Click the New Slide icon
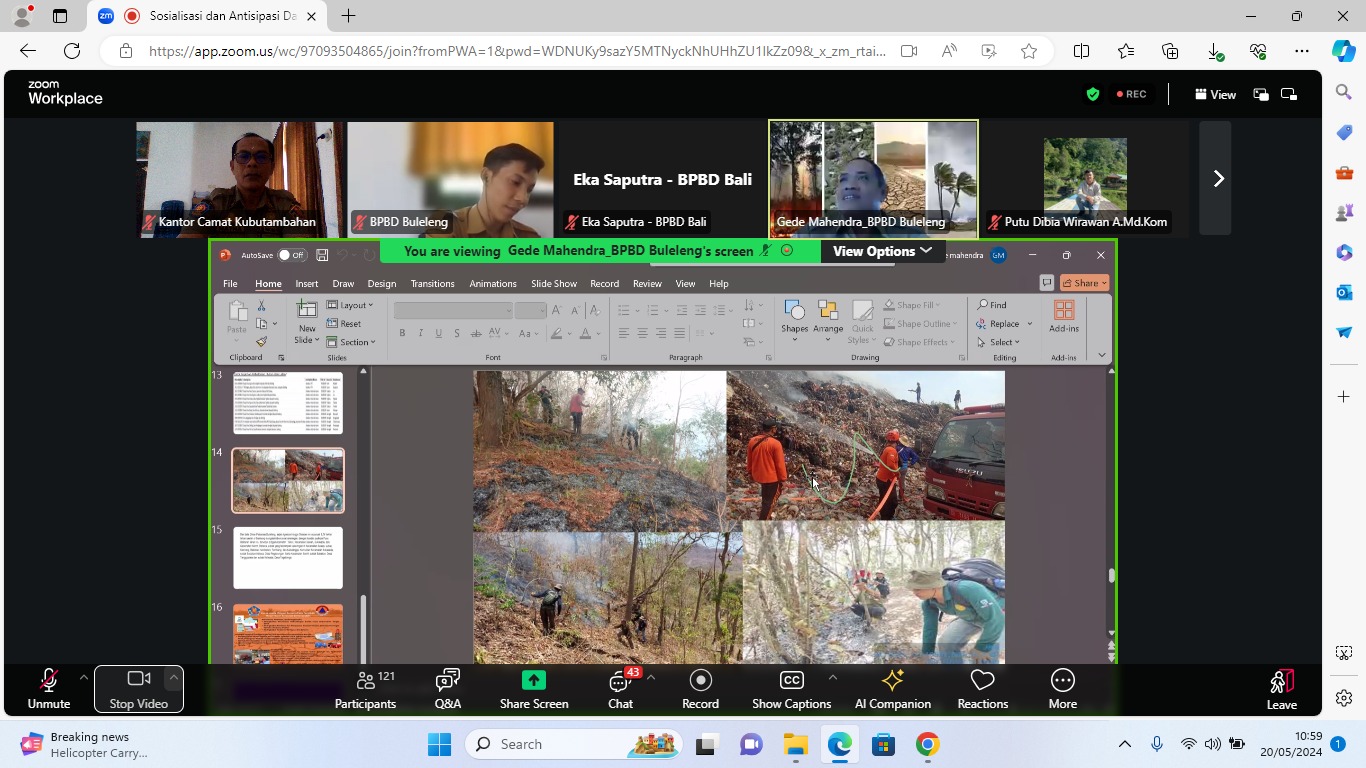This screenshot has height=768, width=1366. click(307, 311)
